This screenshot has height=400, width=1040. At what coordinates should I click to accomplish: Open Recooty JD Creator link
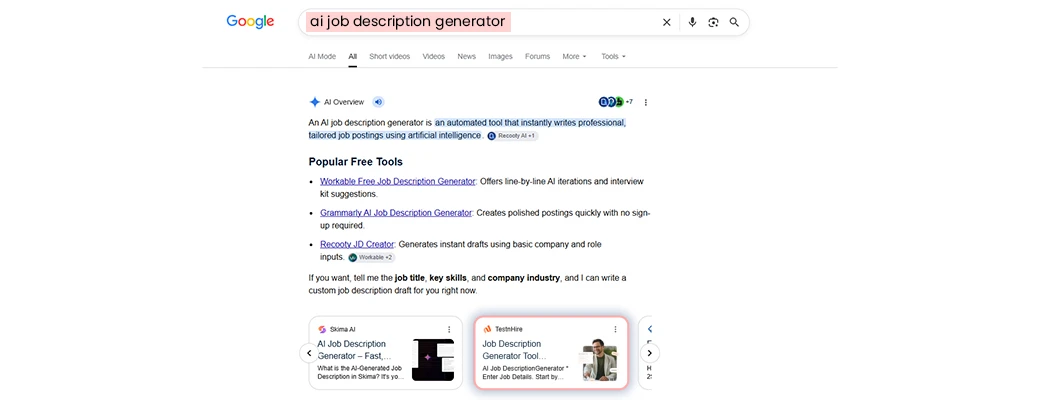click(357, 244)
